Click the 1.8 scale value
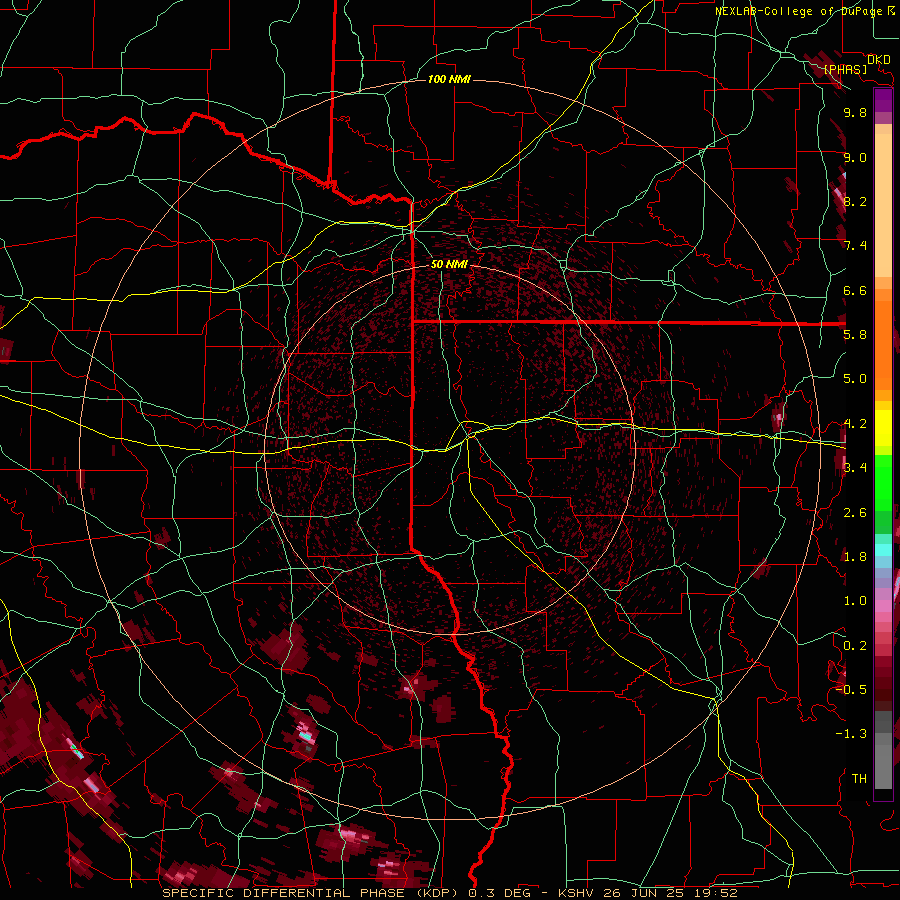Screen dimensions: 900x900 pyautogui.click(x=855, y=557)
